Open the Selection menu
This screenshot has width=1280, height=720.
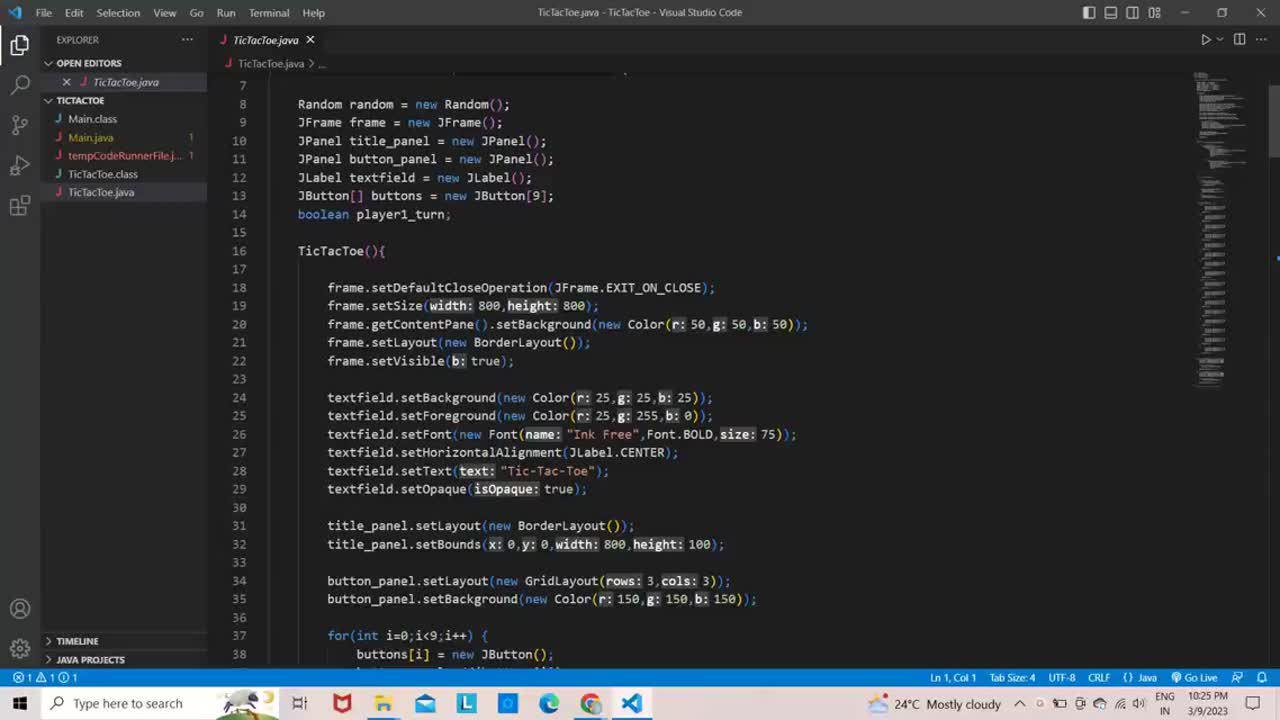pyautogui.click(x=118, y=13)
